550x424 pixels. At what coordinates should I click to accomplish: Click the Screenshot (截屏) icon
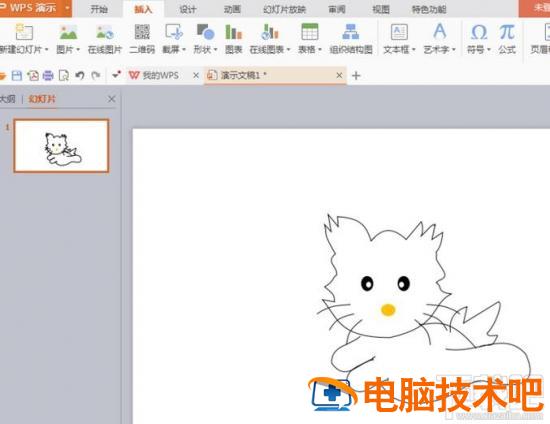pos(174,32)
